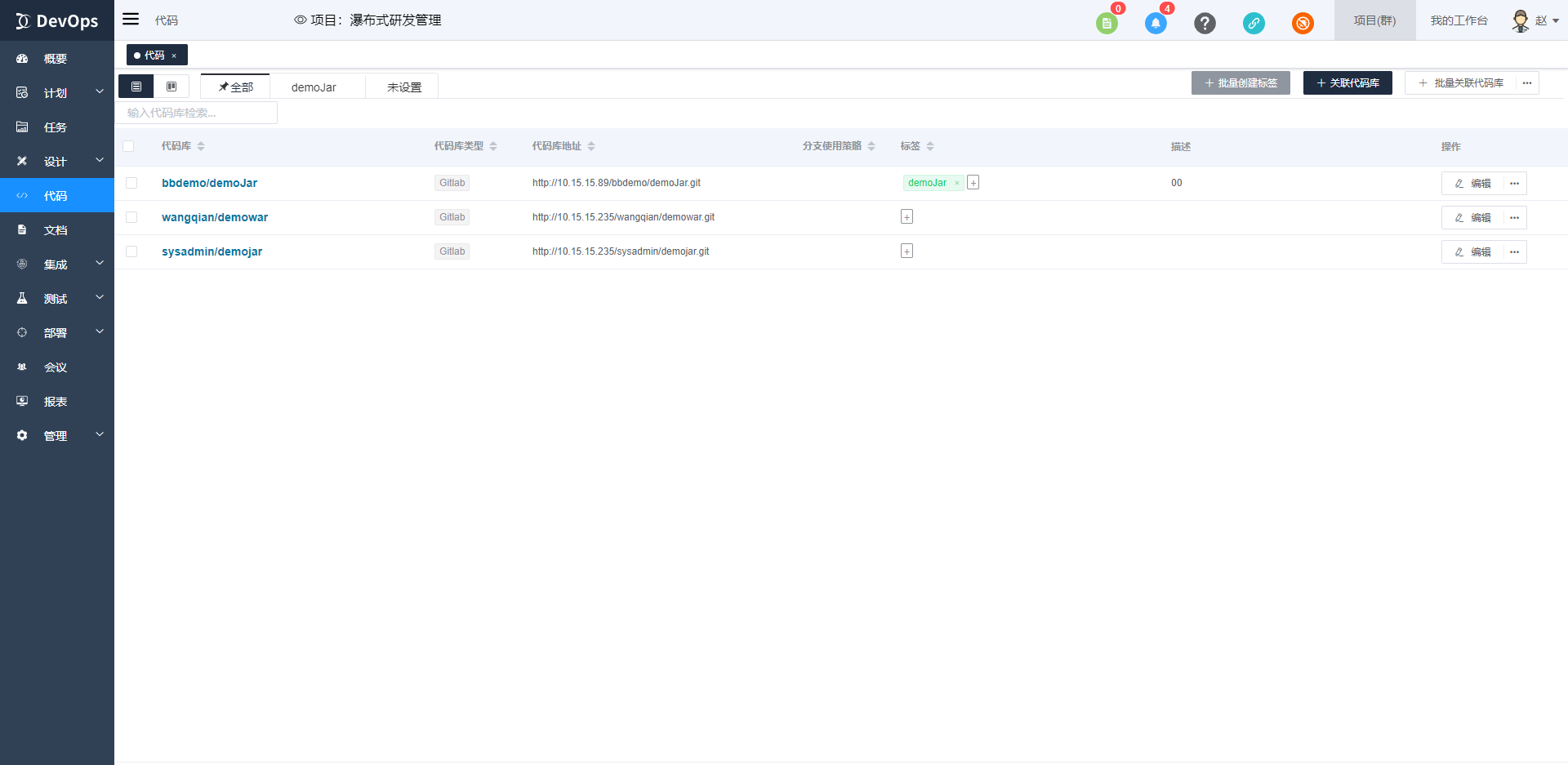Click the orange circular icon in header
Viewport: 1568px width, 765px height.
coord(1303,23)
